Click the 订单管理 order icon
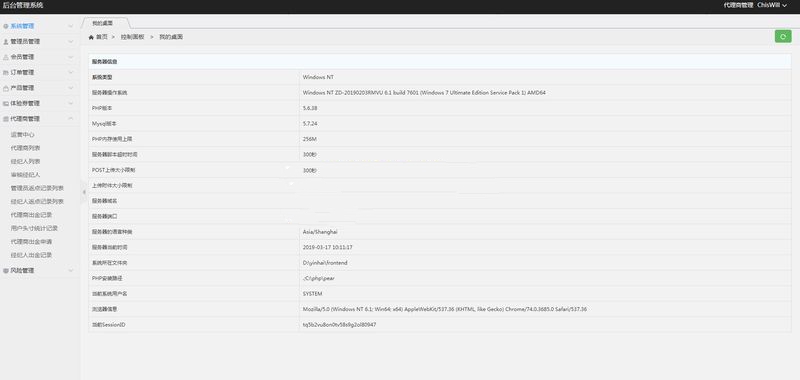 point(6,72)
